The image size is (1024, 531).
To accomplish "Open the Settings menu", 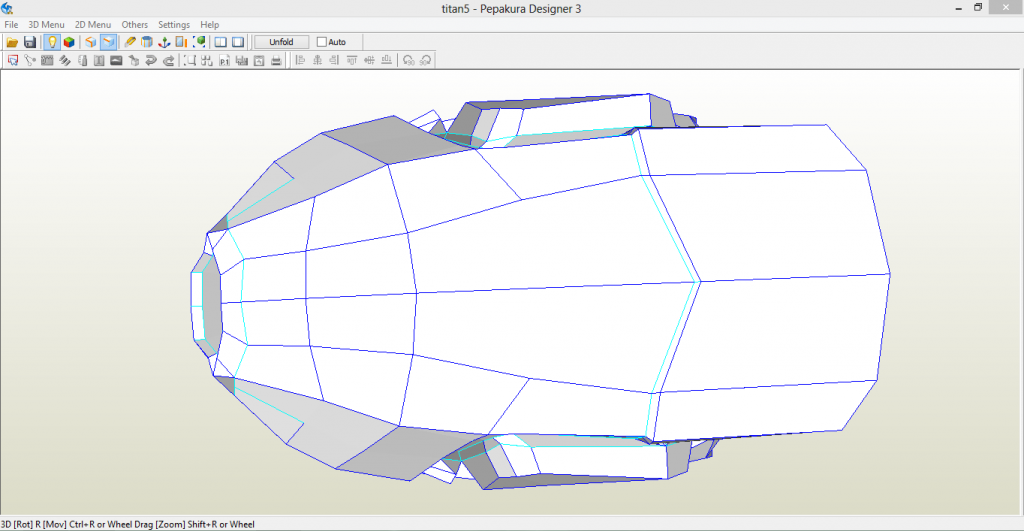I will (174, 24).
